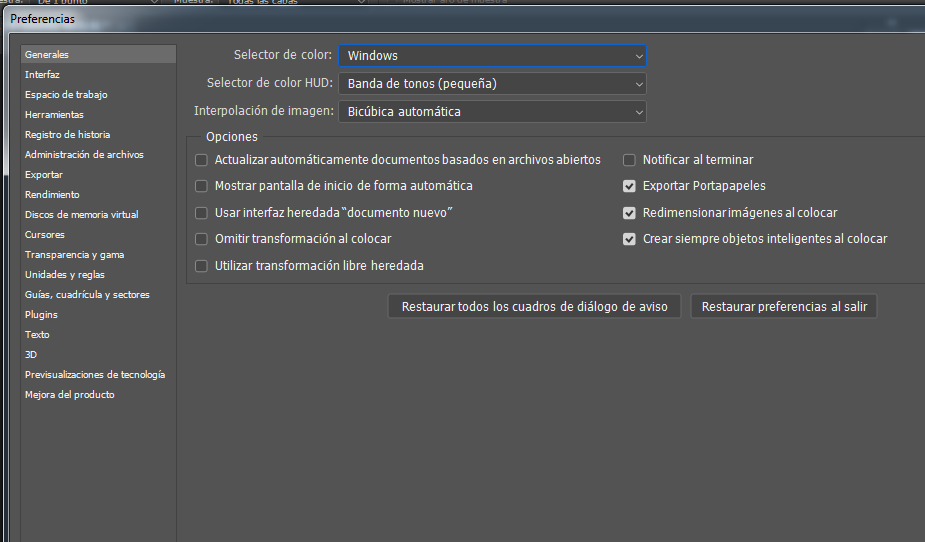This screenshot has width=925, height=542.
Task: Click Restaurar todos los cuadros de diálogo de aviso
Action: [534, 307]
